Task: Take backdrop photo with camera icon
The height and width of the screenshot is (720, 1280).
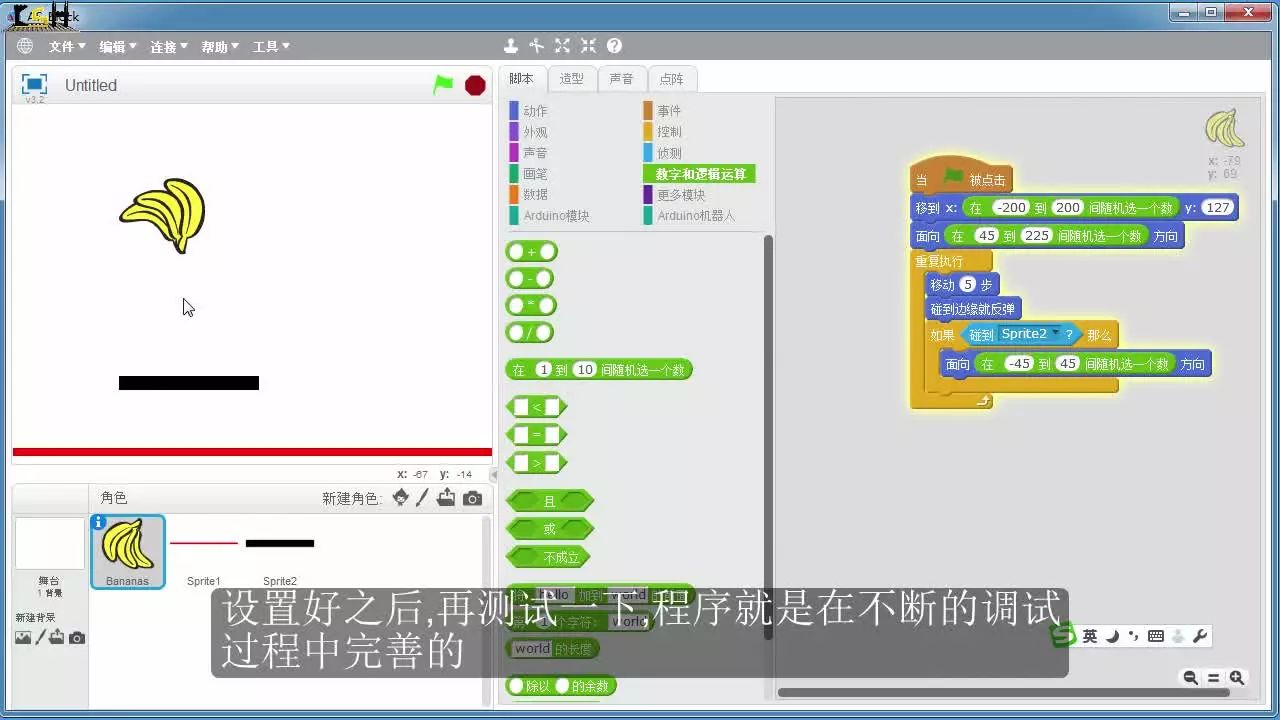Action: (77, 638)
